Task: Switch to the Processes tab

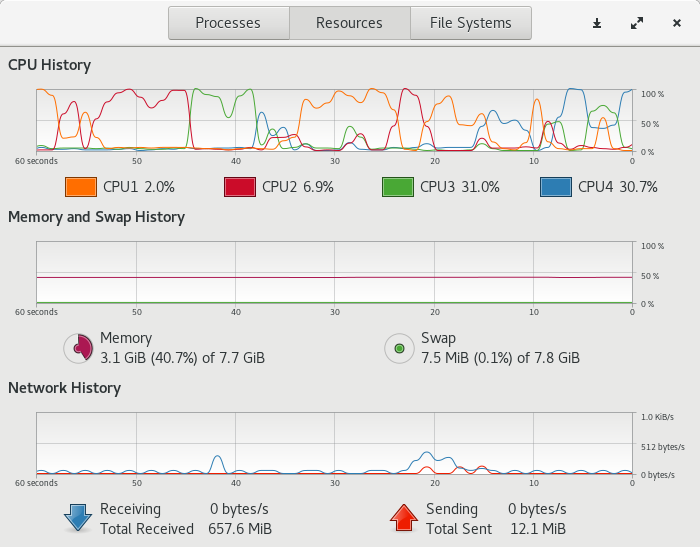Action: point(229,23)
